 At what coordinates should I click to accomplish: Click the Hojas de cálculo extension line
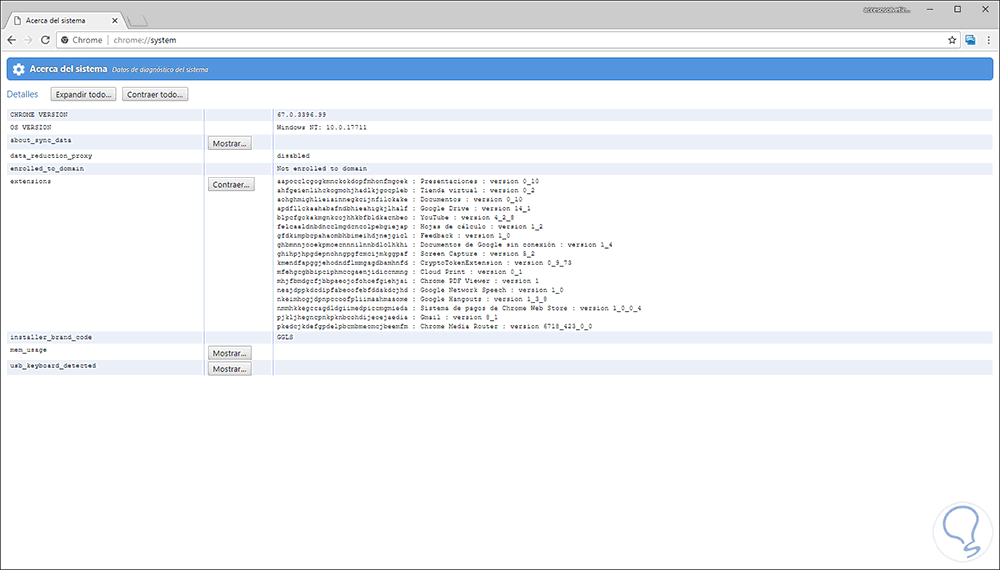pyautogui.click(x=410, y=226)
